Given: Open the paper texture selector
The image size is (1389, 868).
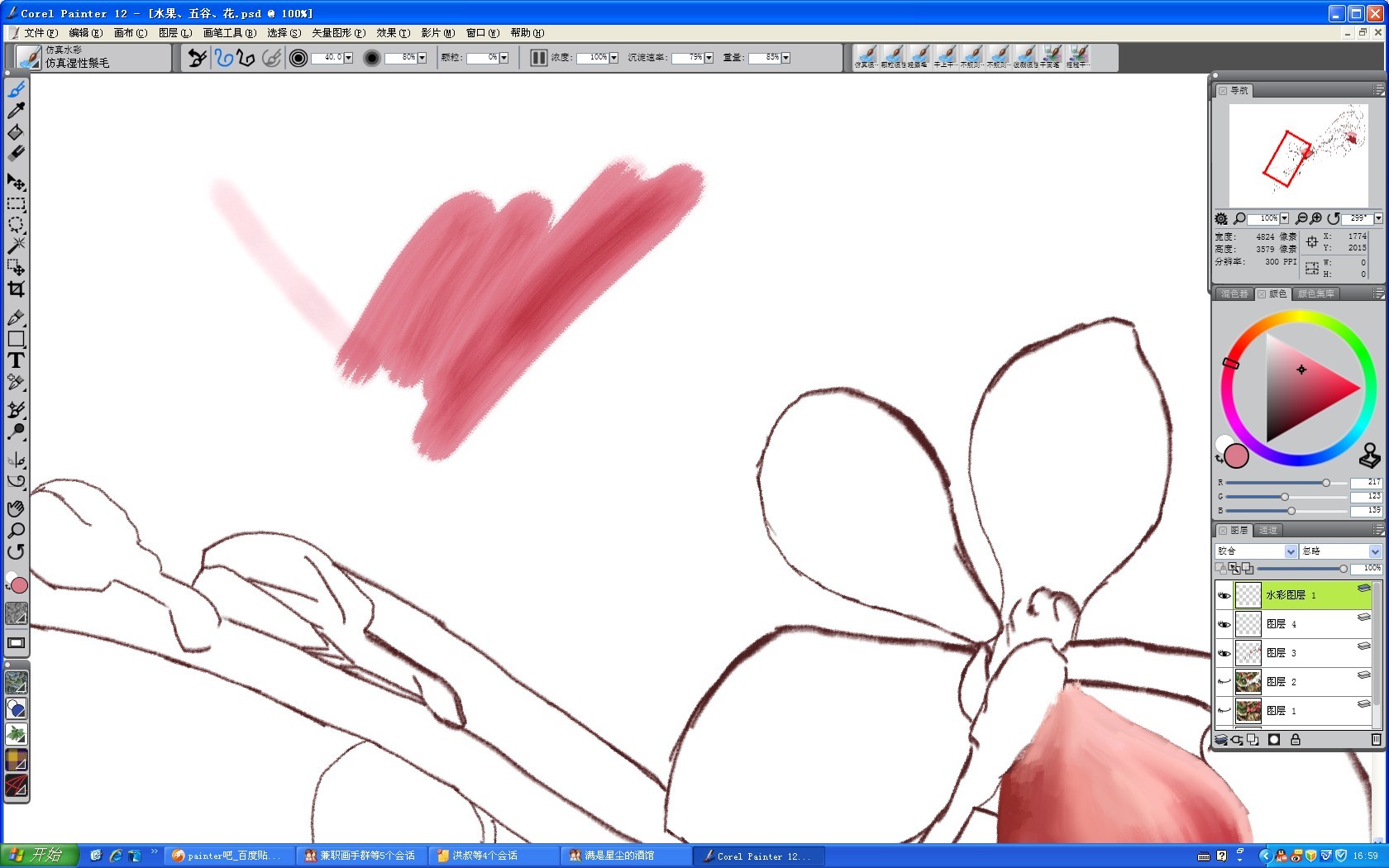Looking at the screenshot, I should (17, 613).
